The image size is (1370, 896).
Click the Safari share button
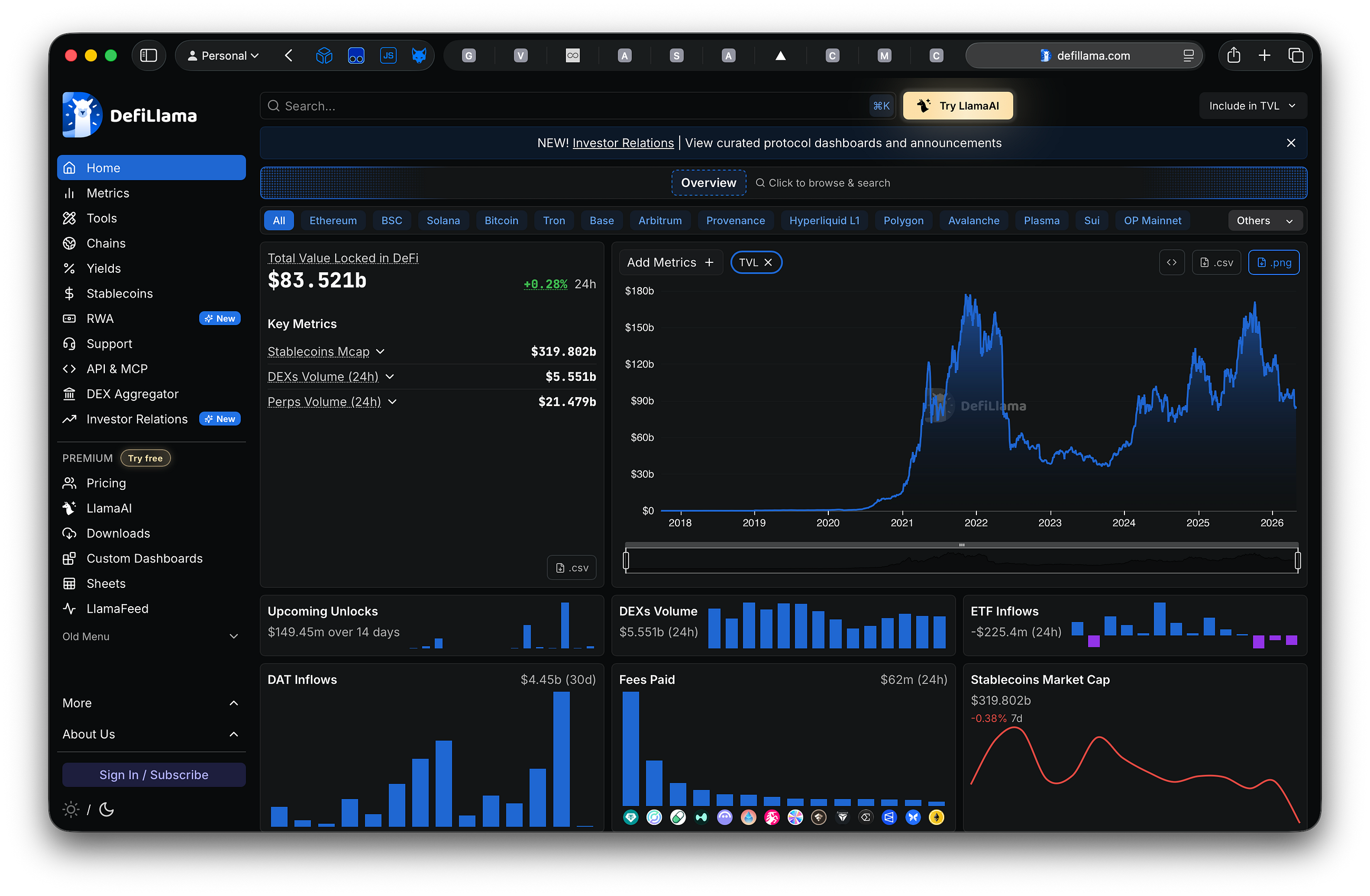pos(1234,55)
